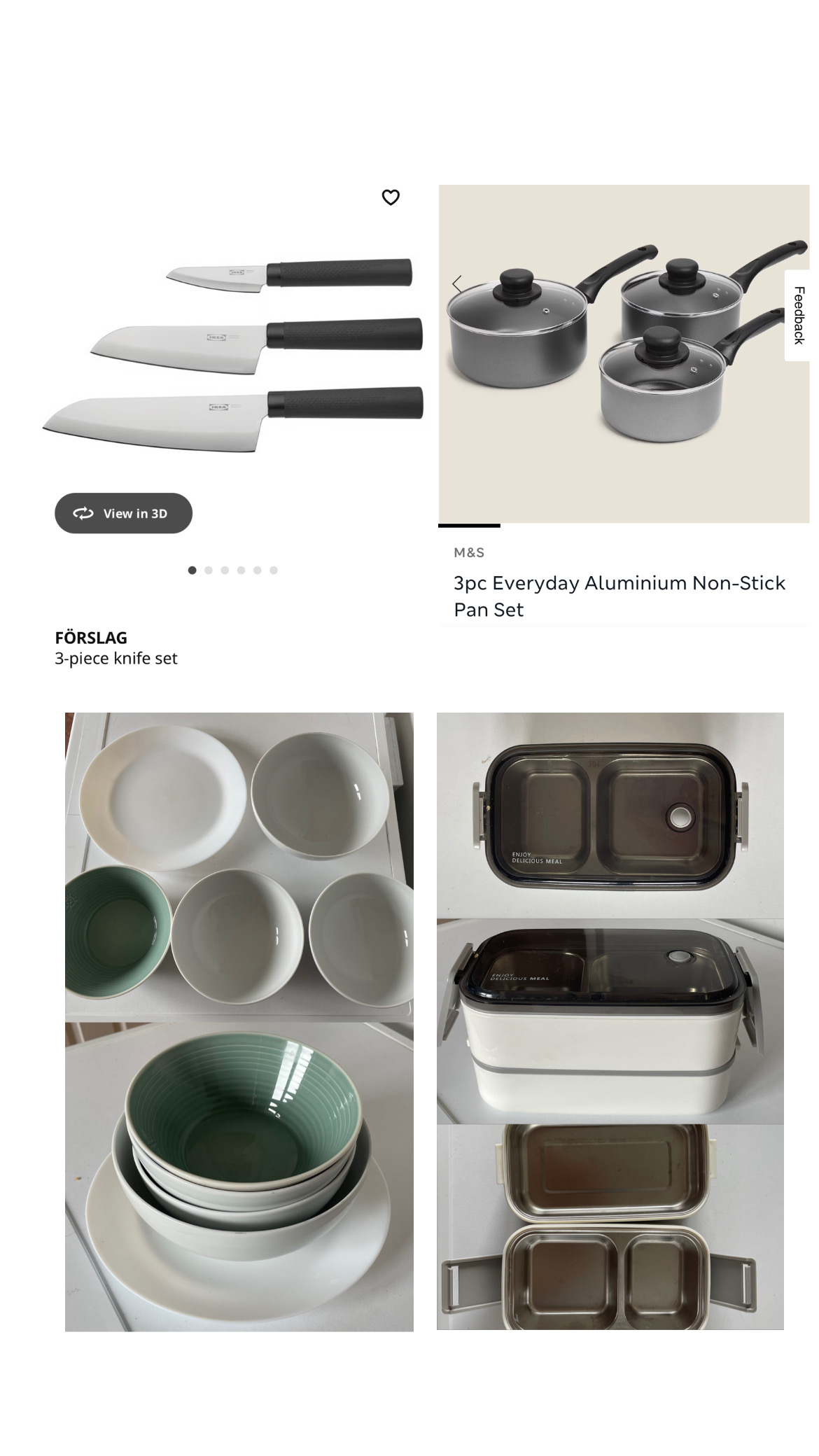Select the second carousel dot
819x1456 pixels.
click(x=209, y=570)
